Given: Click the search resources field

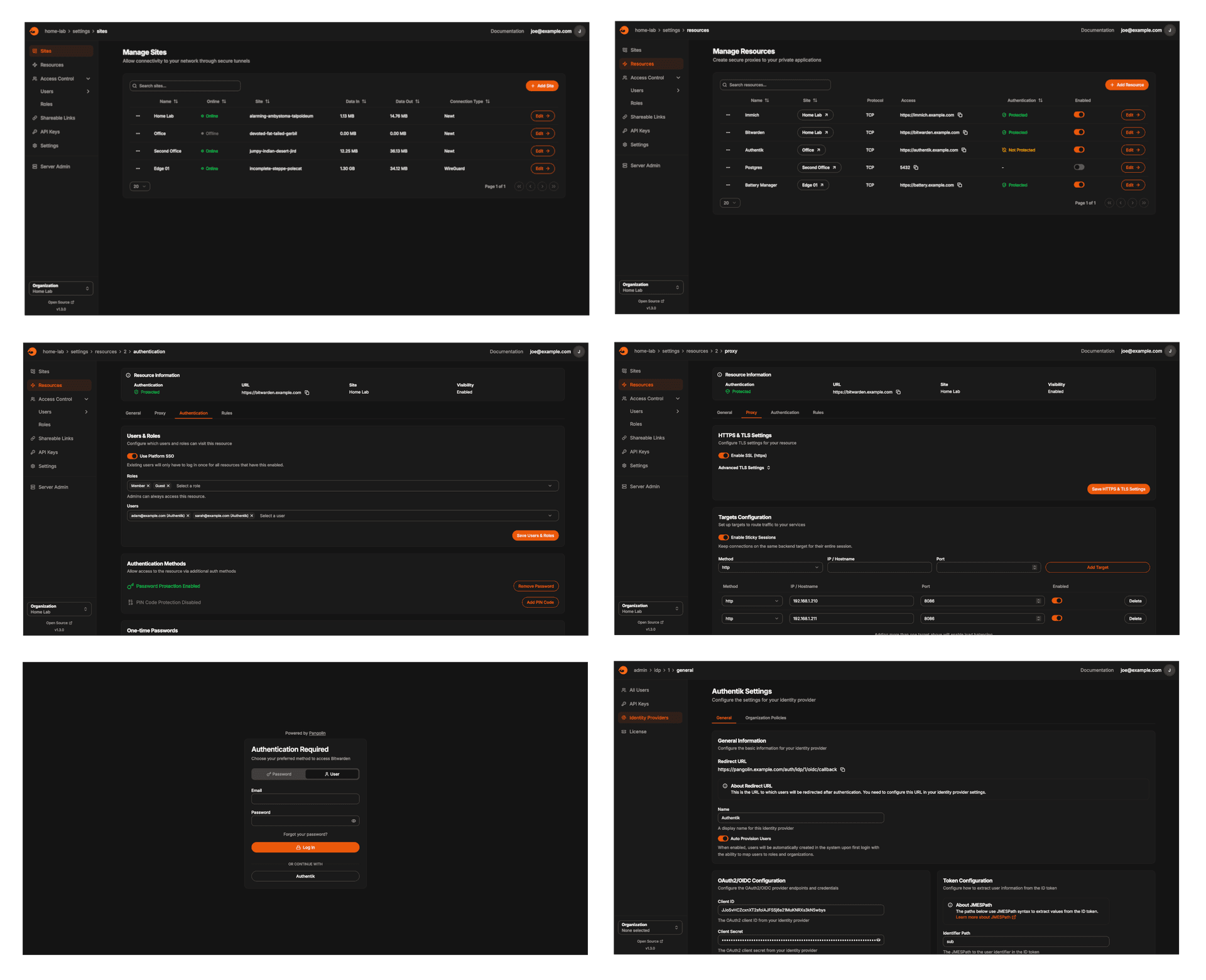Looking at the screenshot, I should [774, 84].
